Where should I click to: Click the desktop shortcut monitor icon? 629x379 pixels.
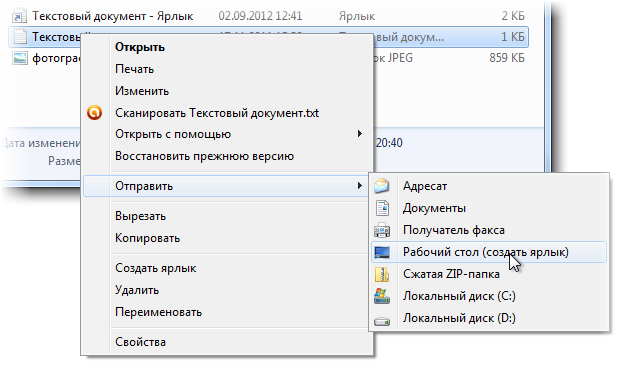tap(382, 252)
